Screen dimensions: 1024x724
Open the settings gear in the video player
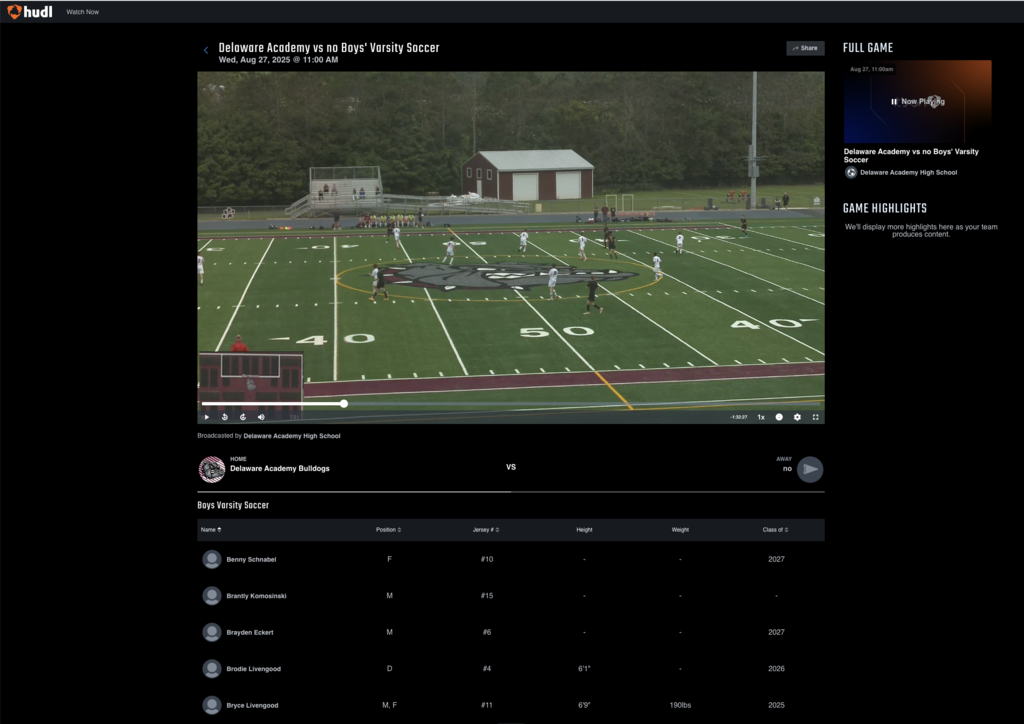[x=797, y=416]
